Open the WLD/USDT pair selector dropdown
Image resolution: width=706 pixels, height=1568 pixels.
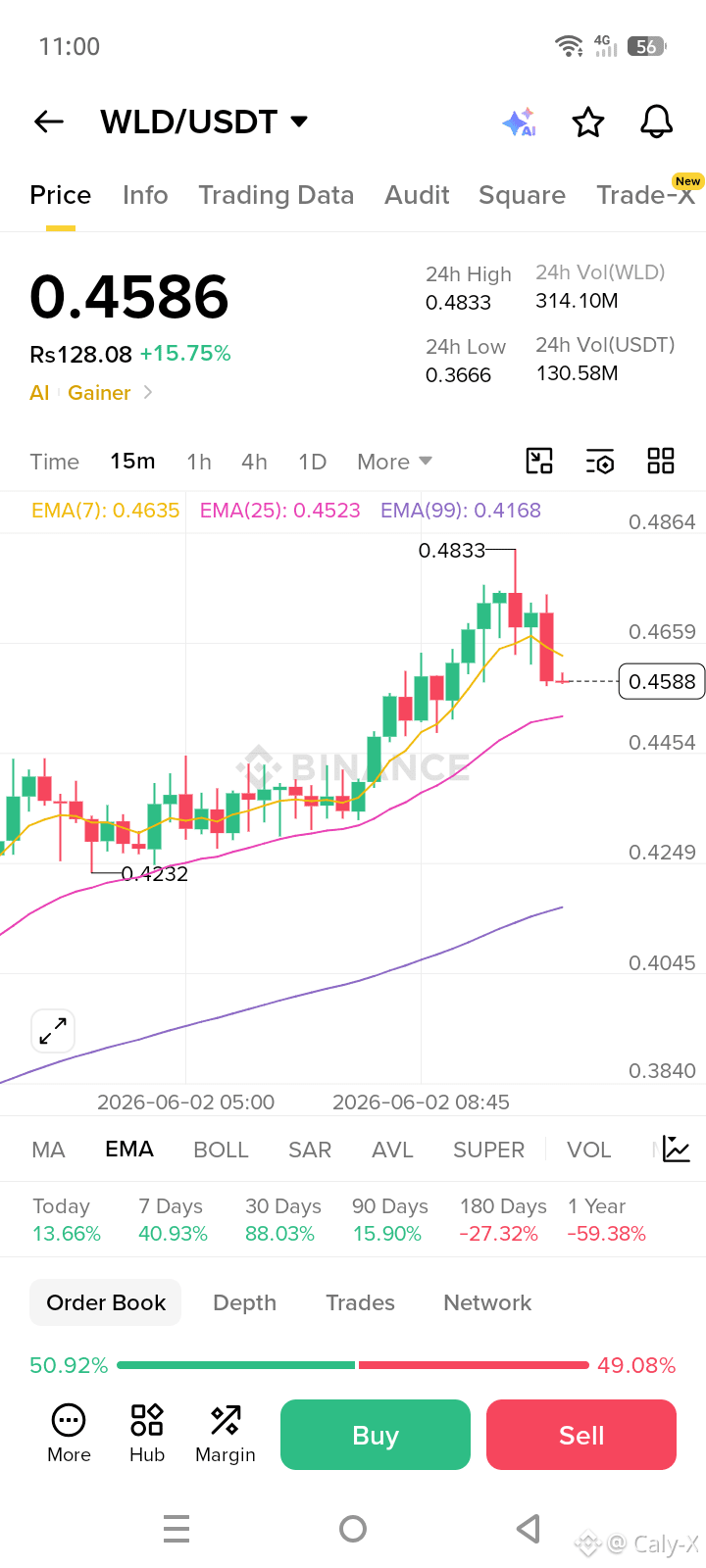204,122
